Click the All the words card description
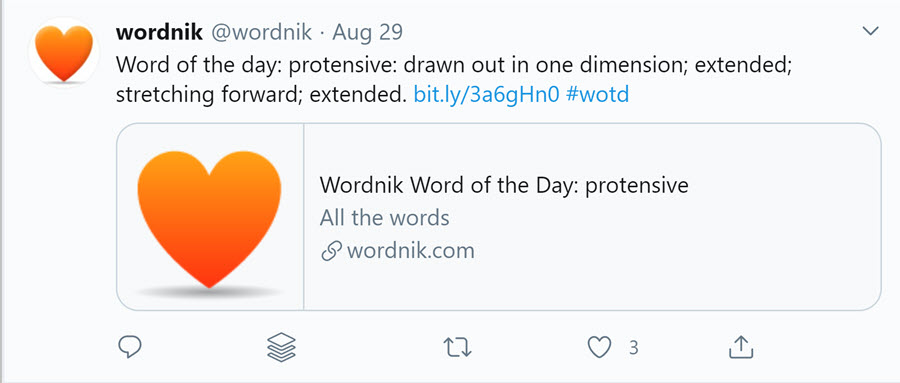900x383 pixels. pos(385,218)
